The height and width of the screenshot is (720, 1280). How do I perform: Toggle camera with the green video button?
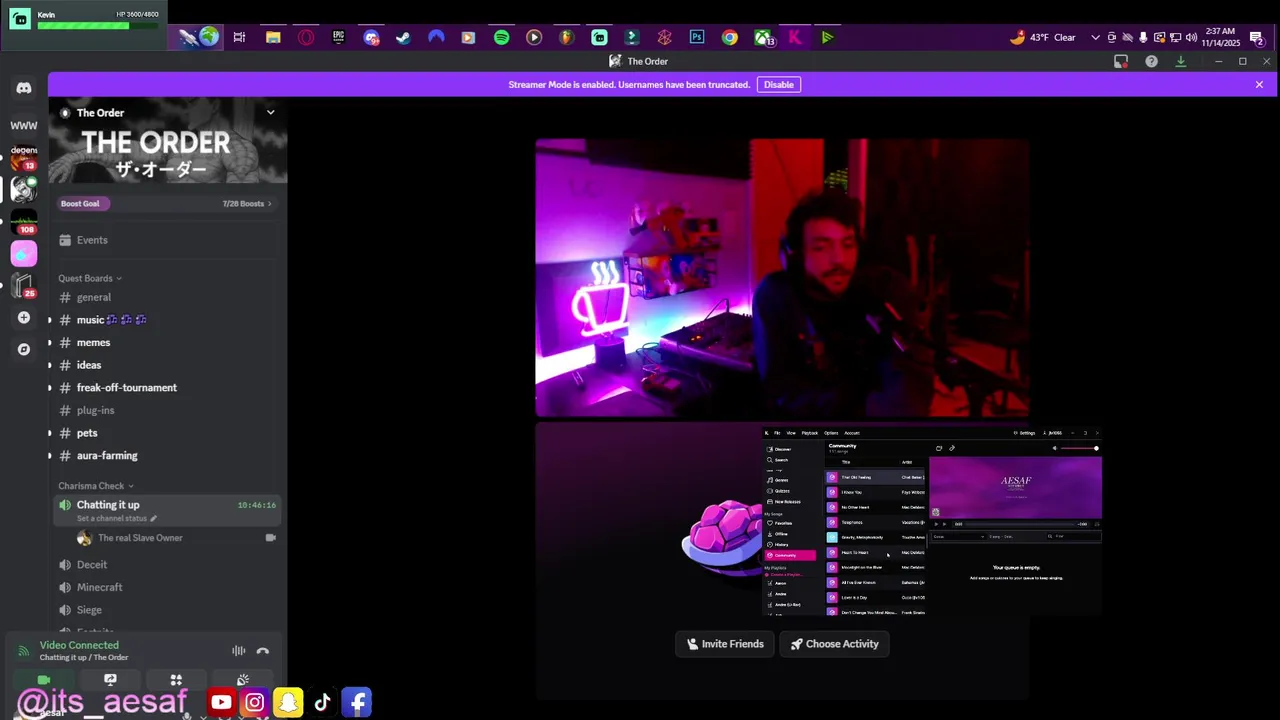click(44, 680)
